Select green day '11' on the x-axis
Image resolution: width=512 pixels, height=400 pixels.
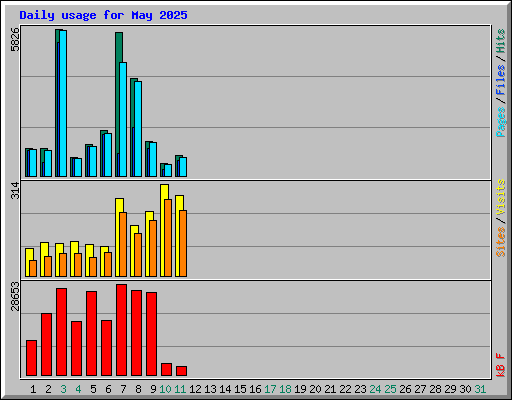(x=180, y=389)
